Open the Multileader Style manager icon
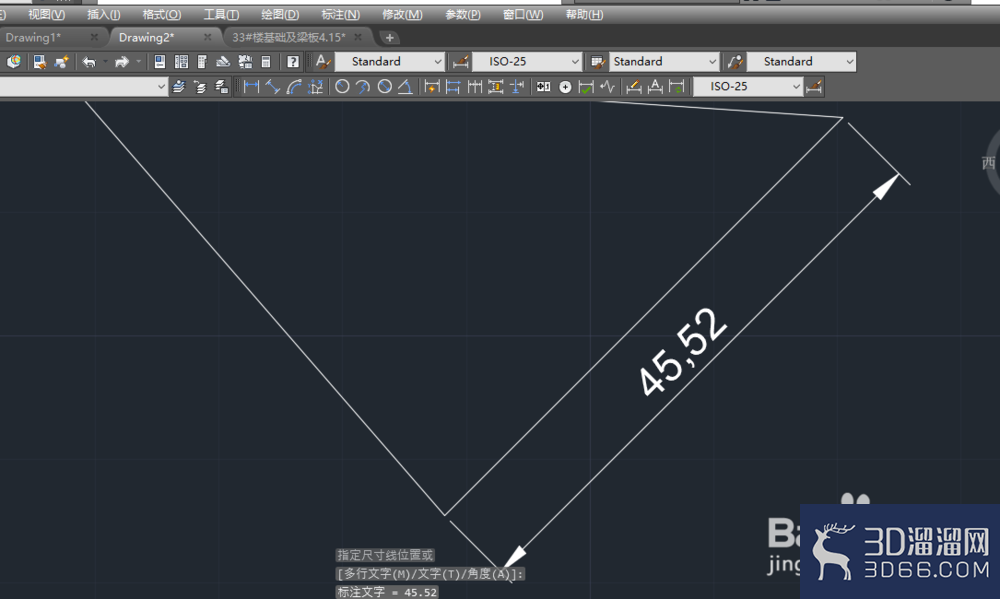The width and height of the screenshot is (1000, 599). tap(735, 62)
